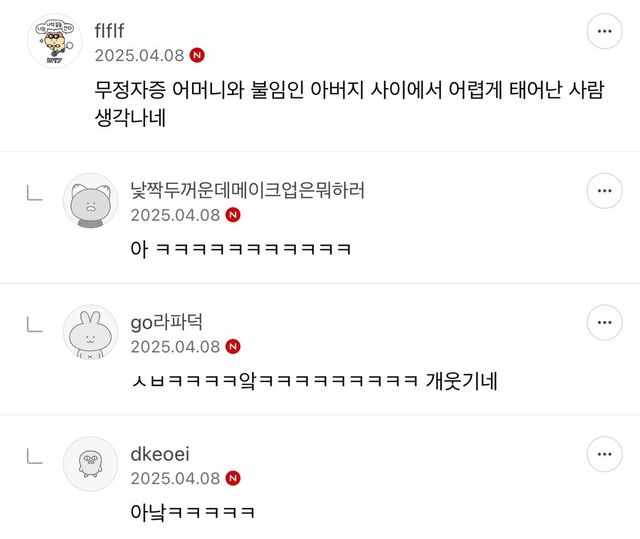640x539 pixels.
Task: Open more options for dkeoei's reply
Action: [x=604, y=454]
